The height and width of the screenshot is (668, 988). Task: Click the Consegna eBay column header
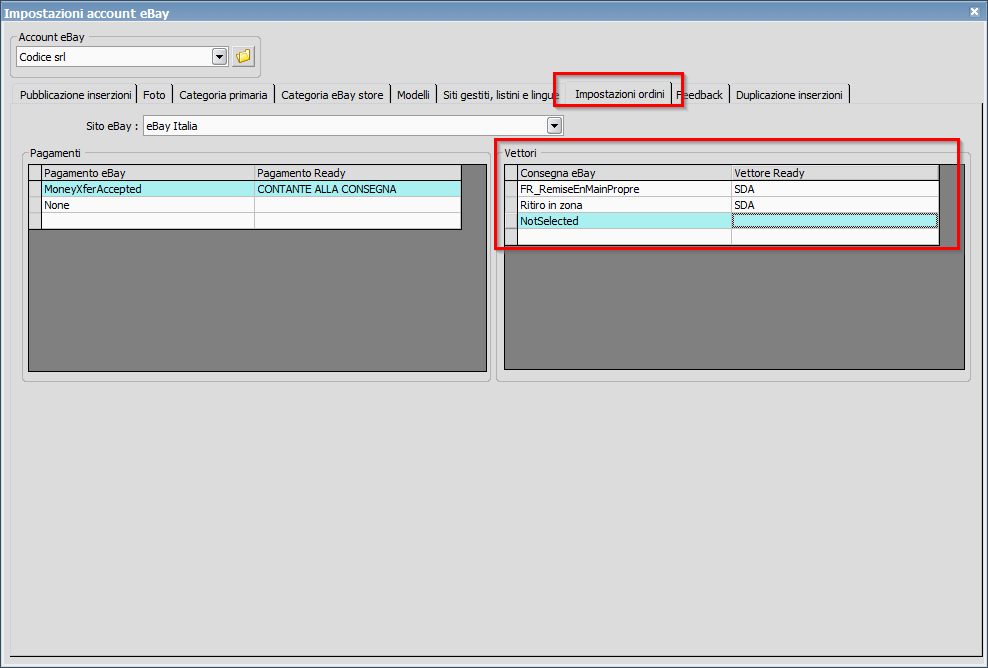point(624,173)
